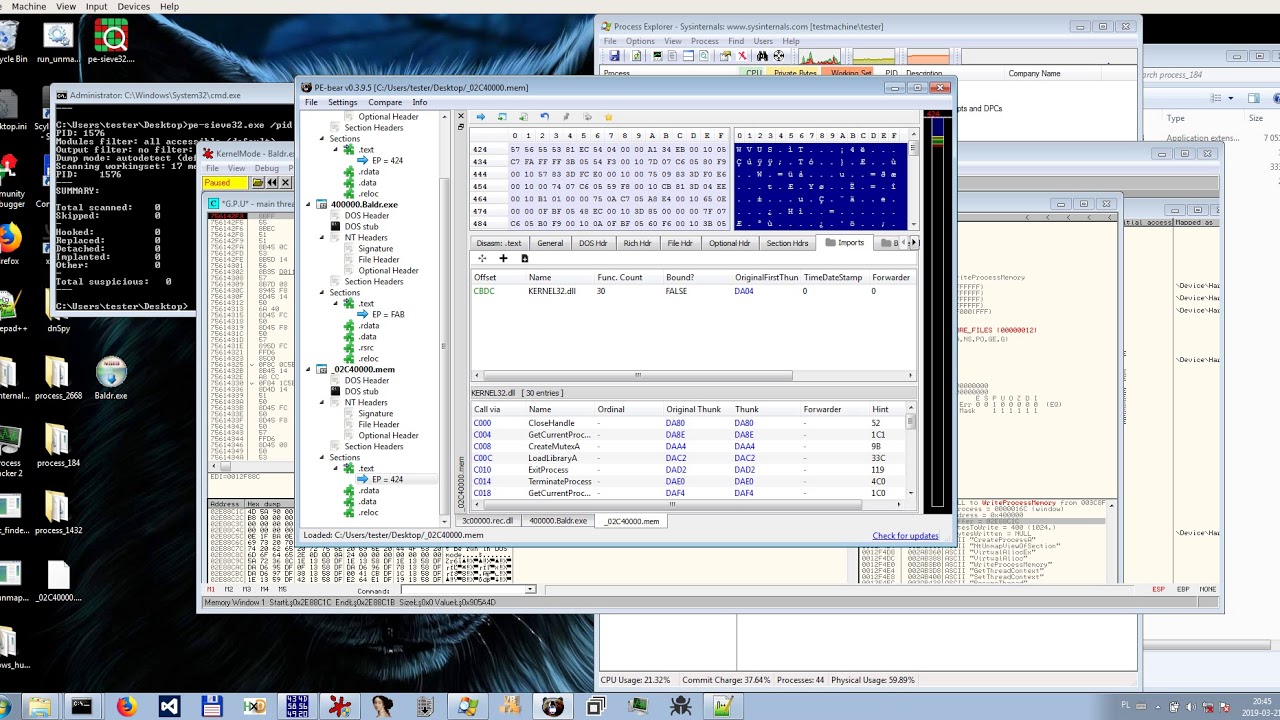This screenshot has height=720, width=1280.
Task: Click the blue arrow go-to-entry-point icon in PE-bear
Action: click(480, 117)
